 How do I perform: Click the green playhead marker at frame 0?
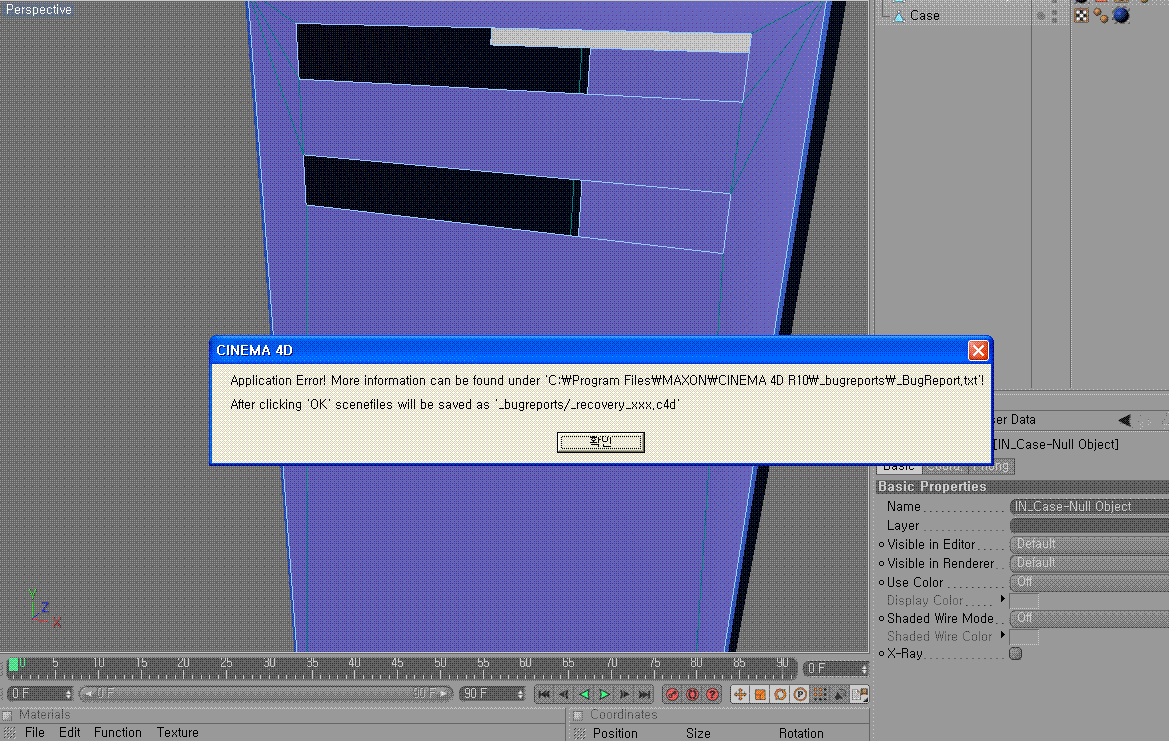13,664
